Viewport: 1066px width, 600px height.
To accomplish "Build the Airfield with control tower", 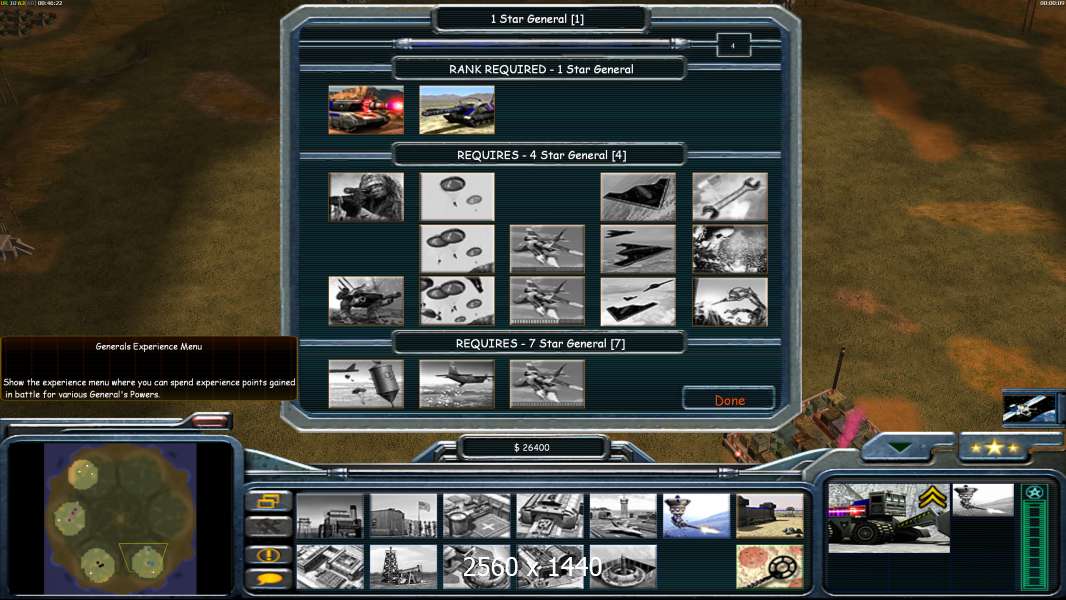I will (623, 516).
